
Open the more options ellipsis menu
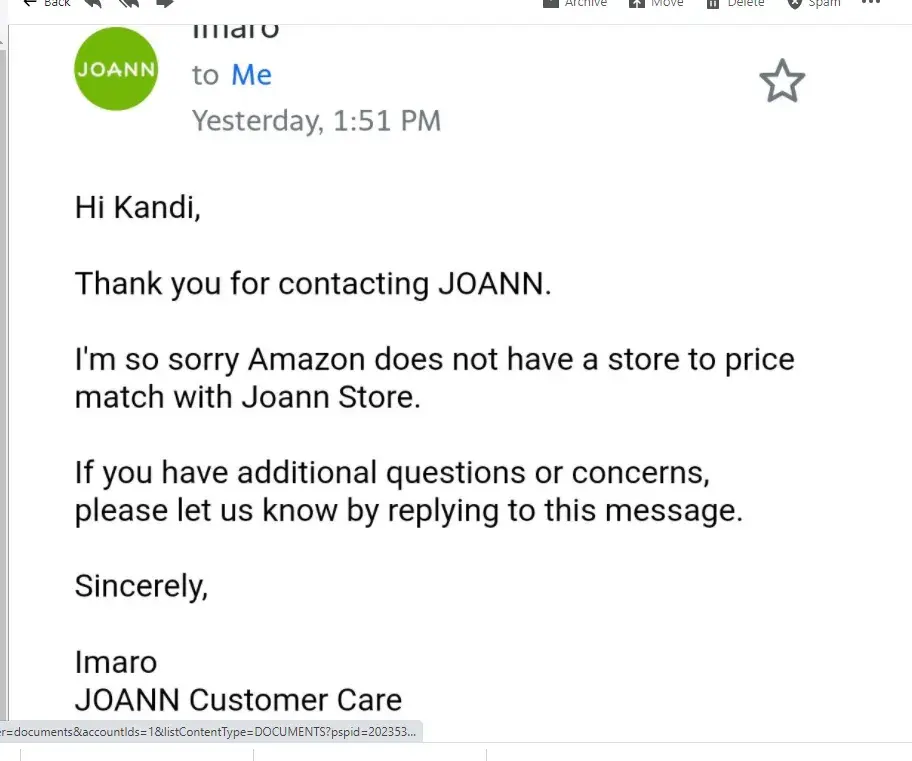click(870, 3)
